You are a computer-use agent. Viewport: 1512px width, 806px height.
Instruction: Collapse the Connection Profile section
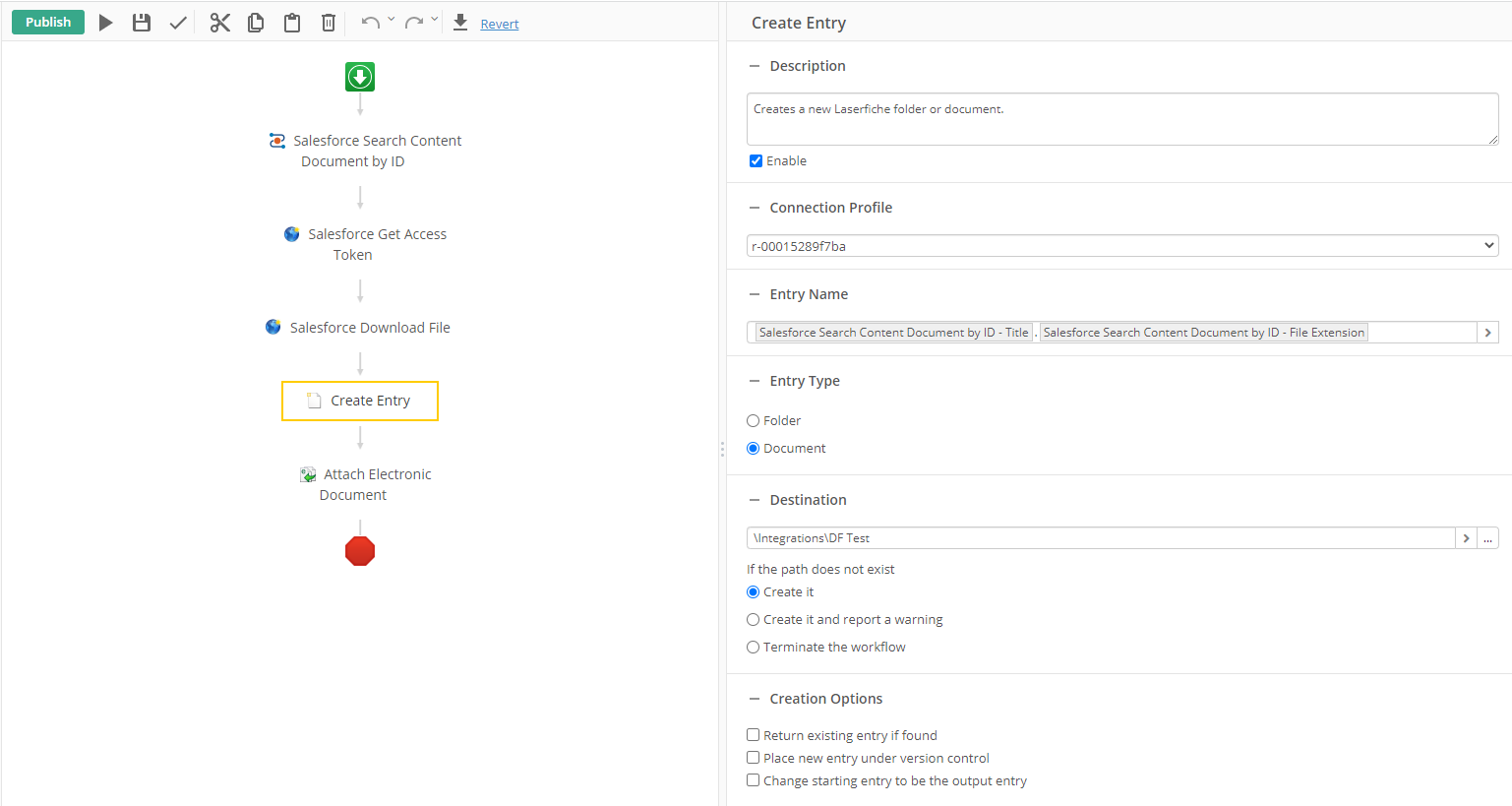[755, 208]
